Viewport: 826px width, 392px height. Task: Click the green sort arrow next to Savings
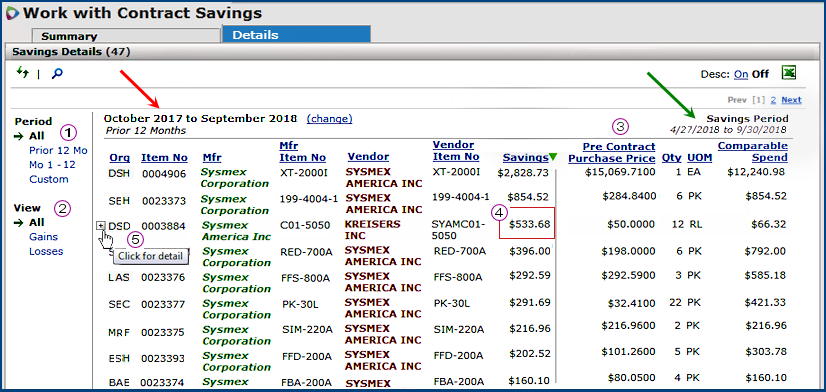(553, 157)
